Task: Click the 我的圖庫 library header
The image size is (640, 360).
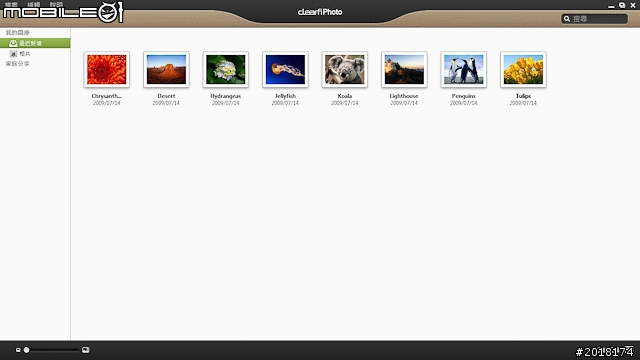Action: tap(17, 33)
